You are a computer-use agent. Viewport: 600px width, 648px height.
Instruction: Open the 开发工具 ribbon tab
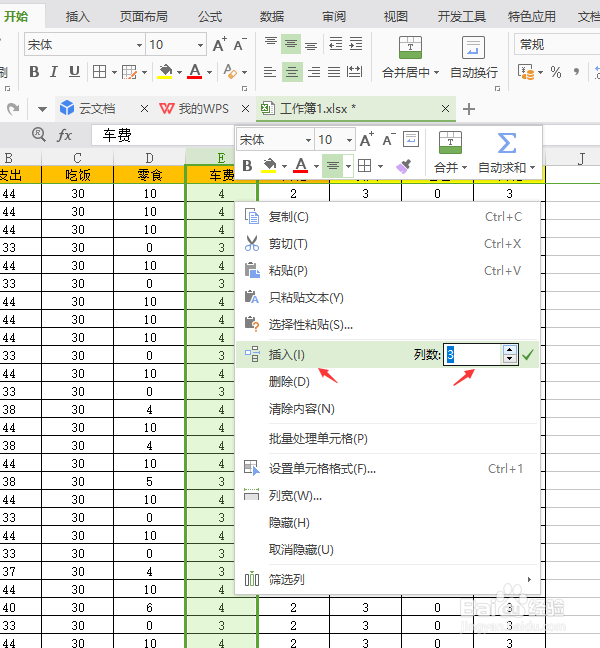(462, 17)
